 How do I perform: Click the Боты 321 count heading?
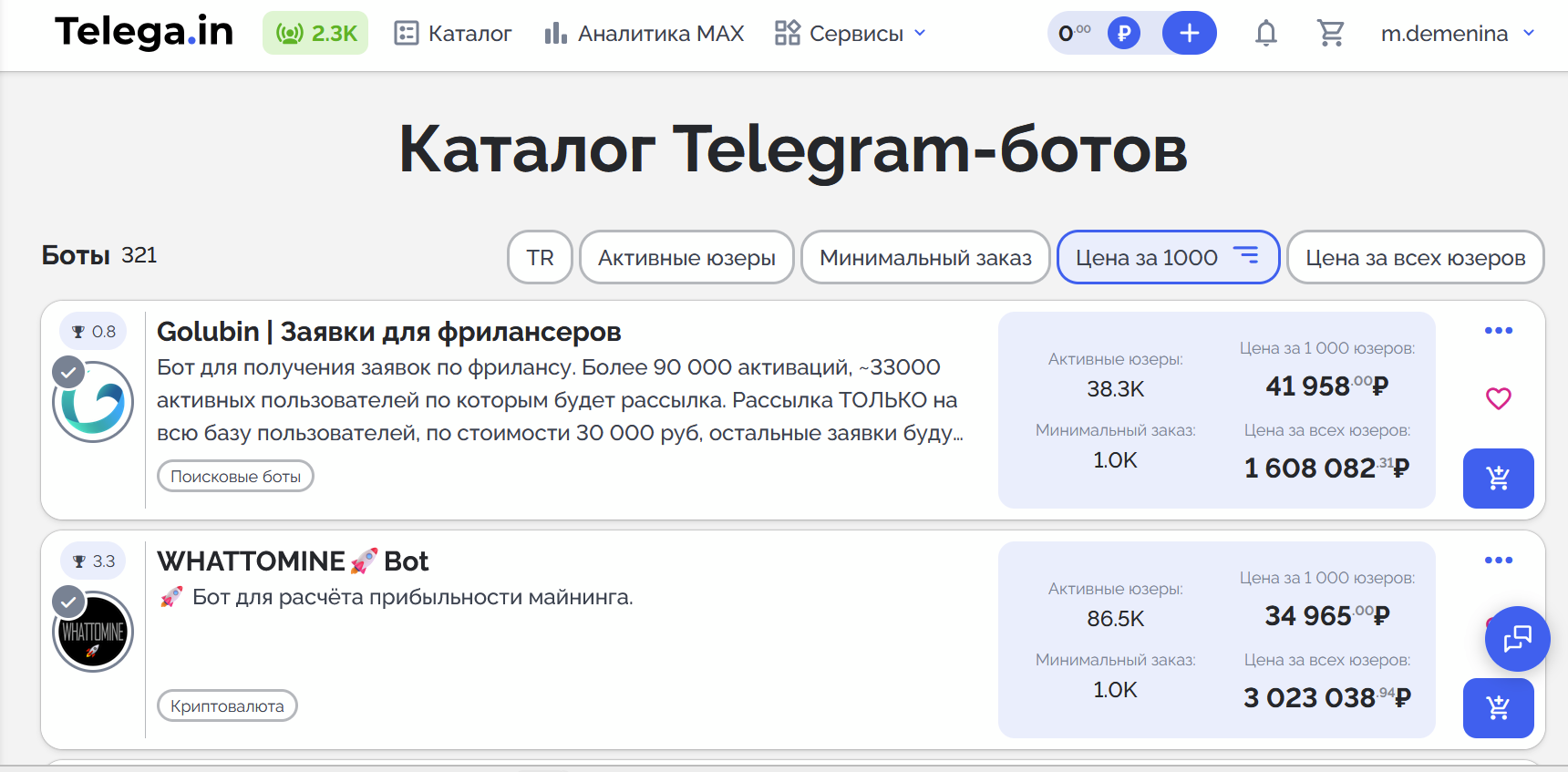tap(99, 255)
